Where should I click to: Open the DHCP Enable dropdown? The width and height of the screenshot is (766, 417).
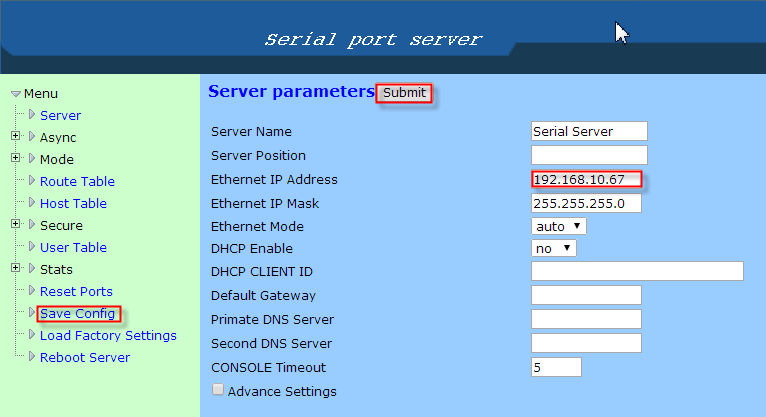553,248
